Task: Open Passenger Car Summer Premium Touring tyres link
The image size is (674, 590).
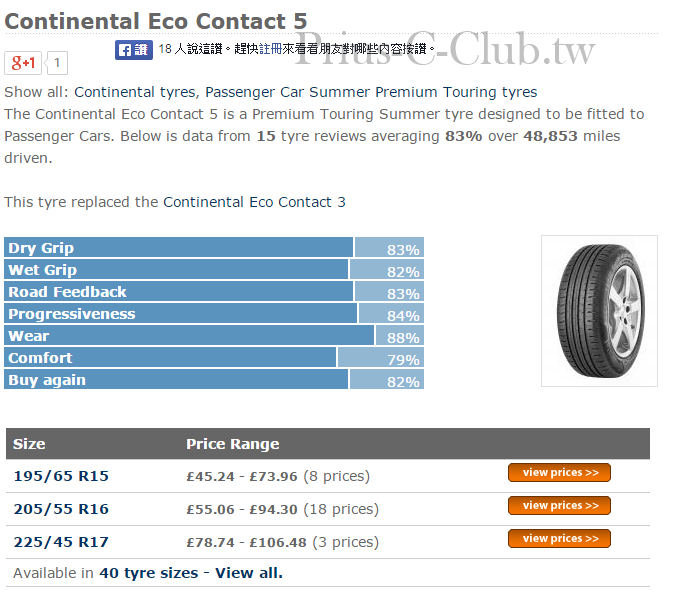Action: point(371,92)
